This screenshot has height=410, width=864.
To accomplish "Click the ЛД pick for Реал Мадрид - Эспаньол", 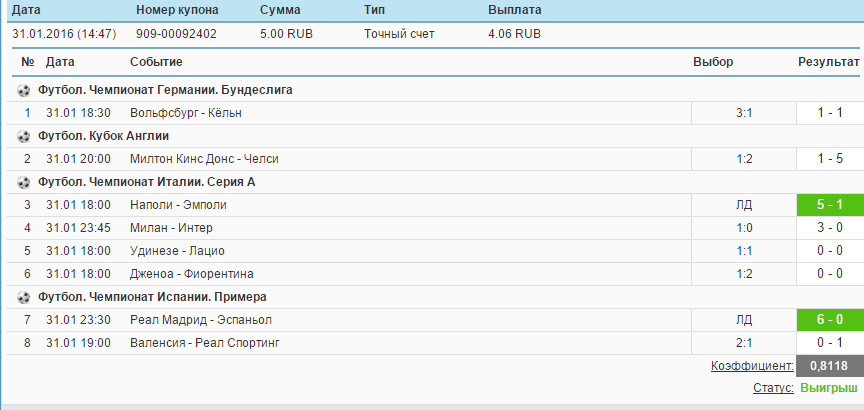I will click(x=744, y=320).
